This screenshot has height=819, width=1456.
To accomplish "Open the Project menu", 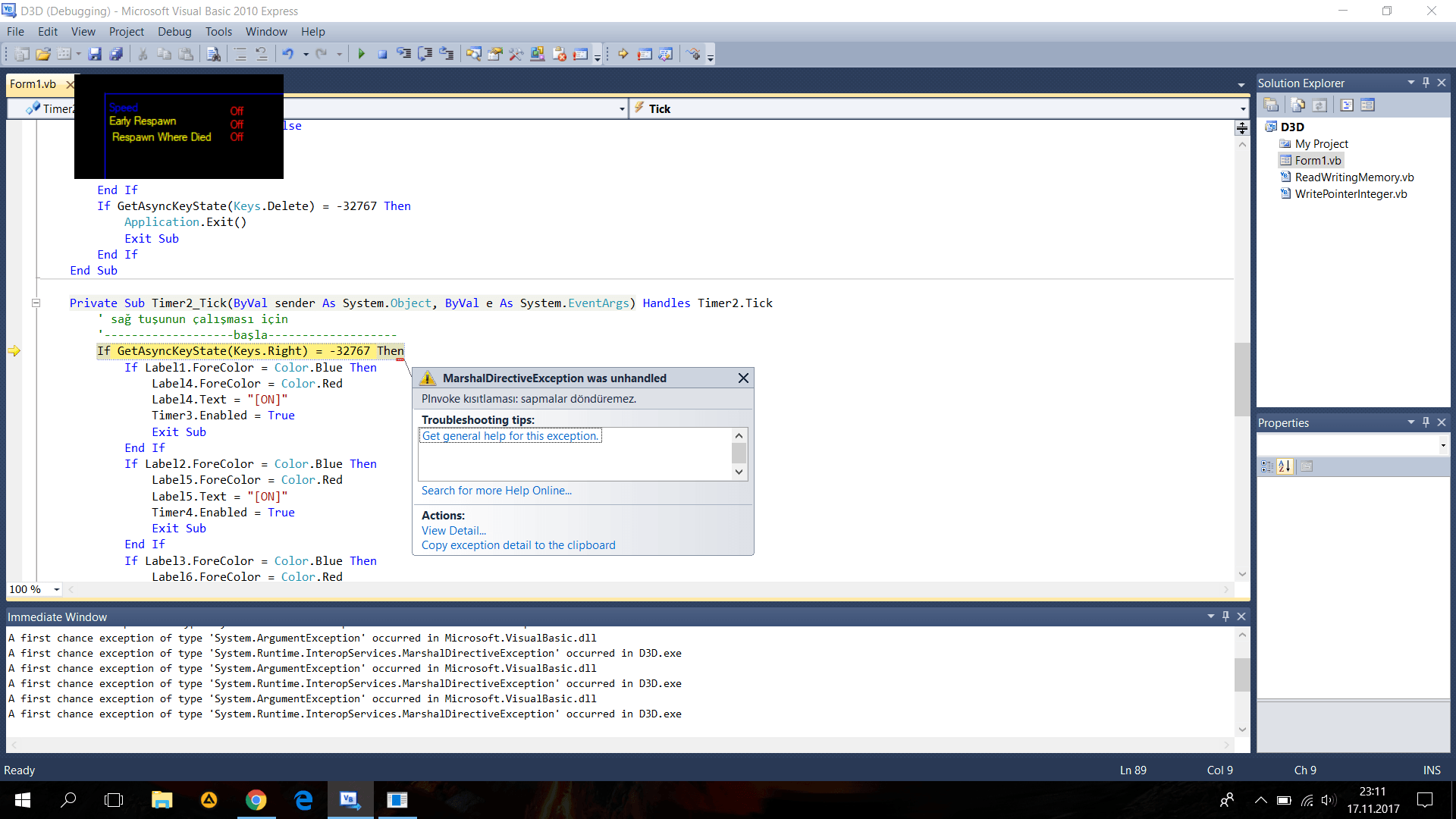I will pyautogui.click(x=126, y=32).
